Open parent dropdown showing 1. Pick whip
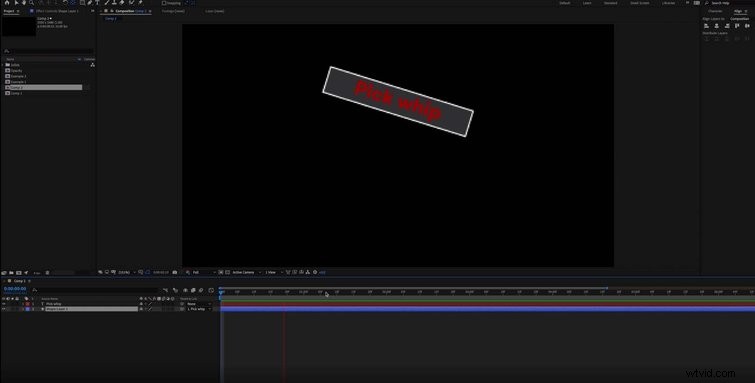Image resolution: width=755 pixels, height=383 pixels. (199, 309)
